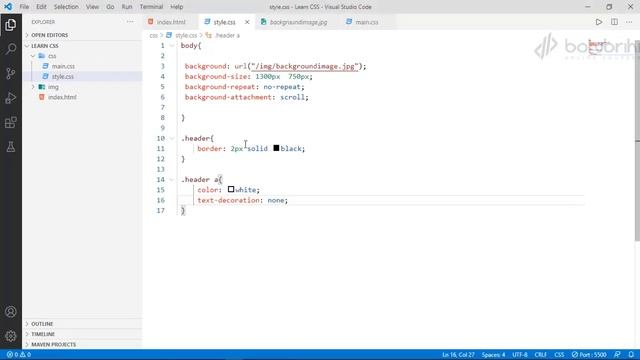Open Explorer Views and More Actions ellipsis
This screenshot has height=360, width=640.
click(x=130, y=22)
